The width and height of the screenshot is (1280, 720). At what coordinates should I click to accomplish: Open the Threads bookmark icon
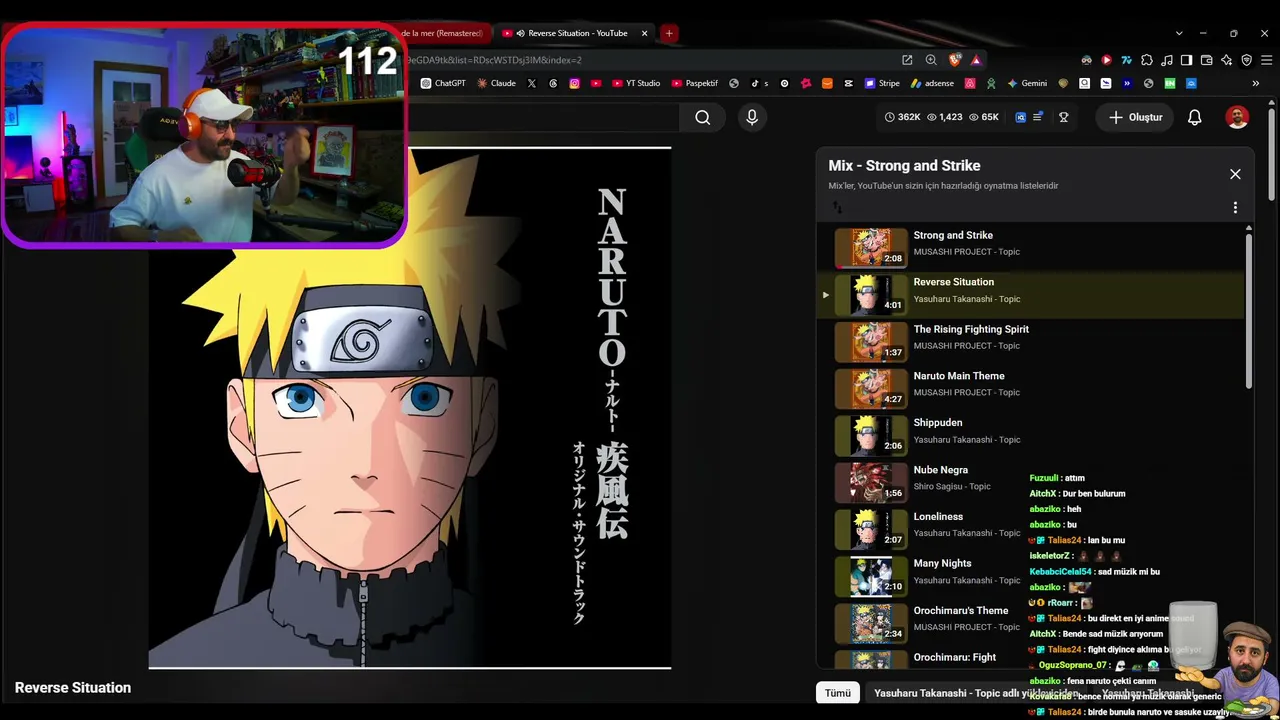(553, 83)
